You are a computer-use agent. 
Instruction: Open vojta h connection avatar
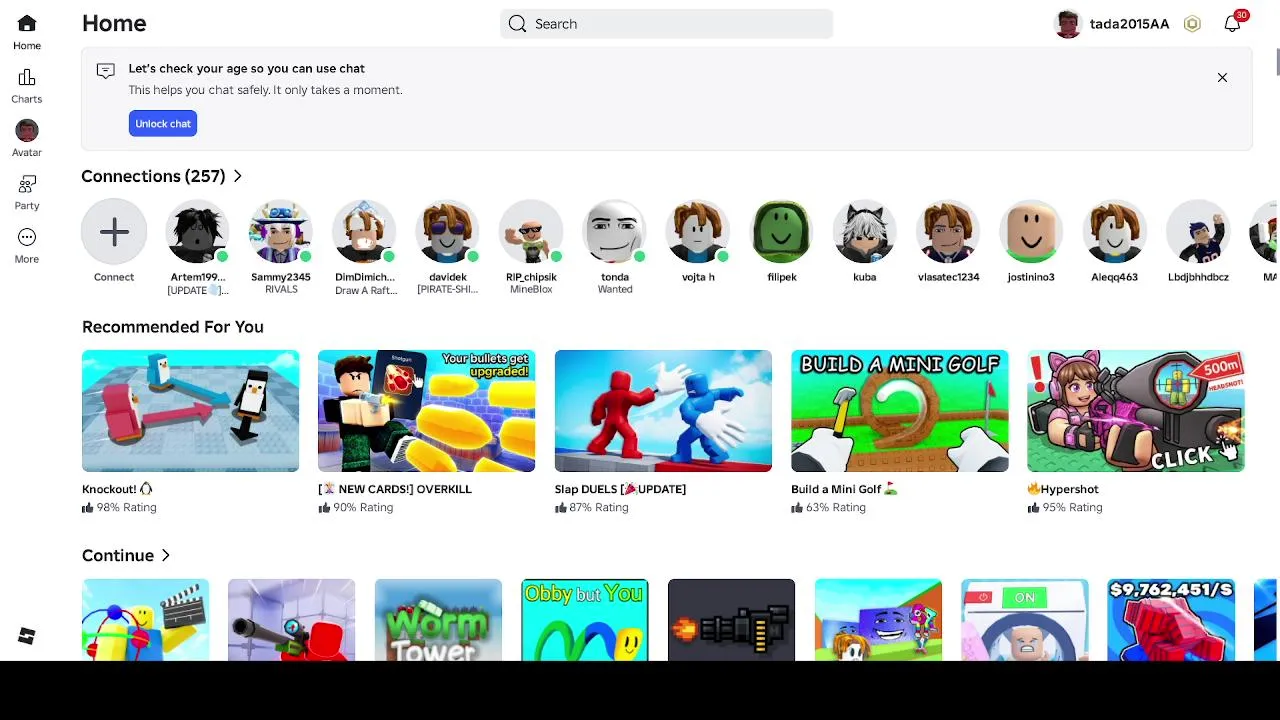[698, 232]
